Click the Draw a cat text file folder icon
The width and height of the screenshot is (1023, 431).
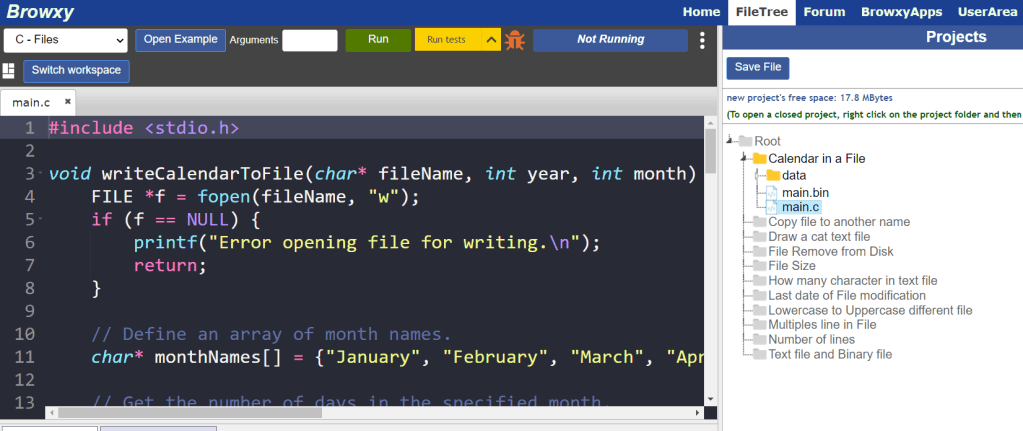click(x=759, y=237)
